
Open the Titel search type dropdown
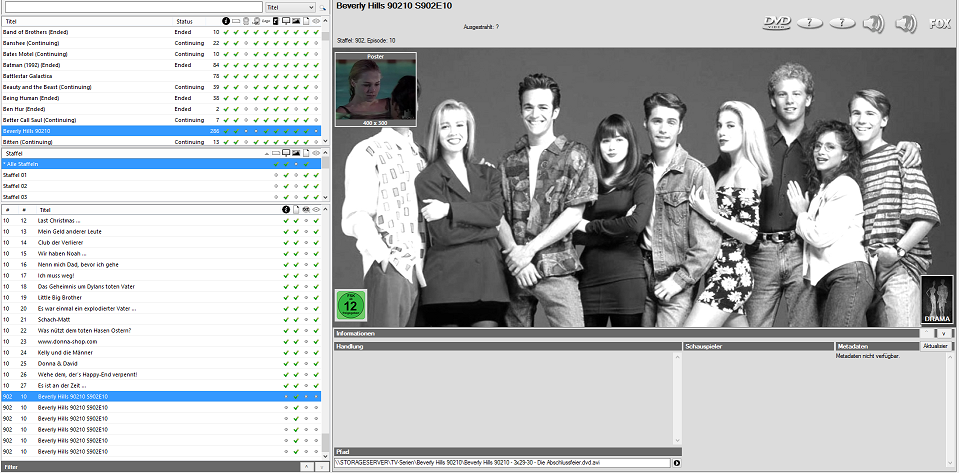pos(291,7)
